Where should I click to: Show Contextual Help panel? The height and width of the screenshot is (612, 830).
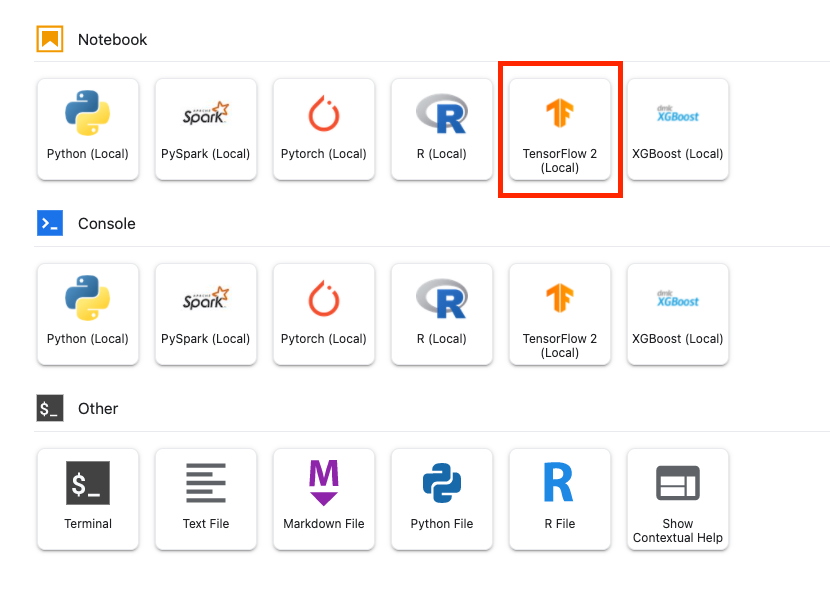678,499
